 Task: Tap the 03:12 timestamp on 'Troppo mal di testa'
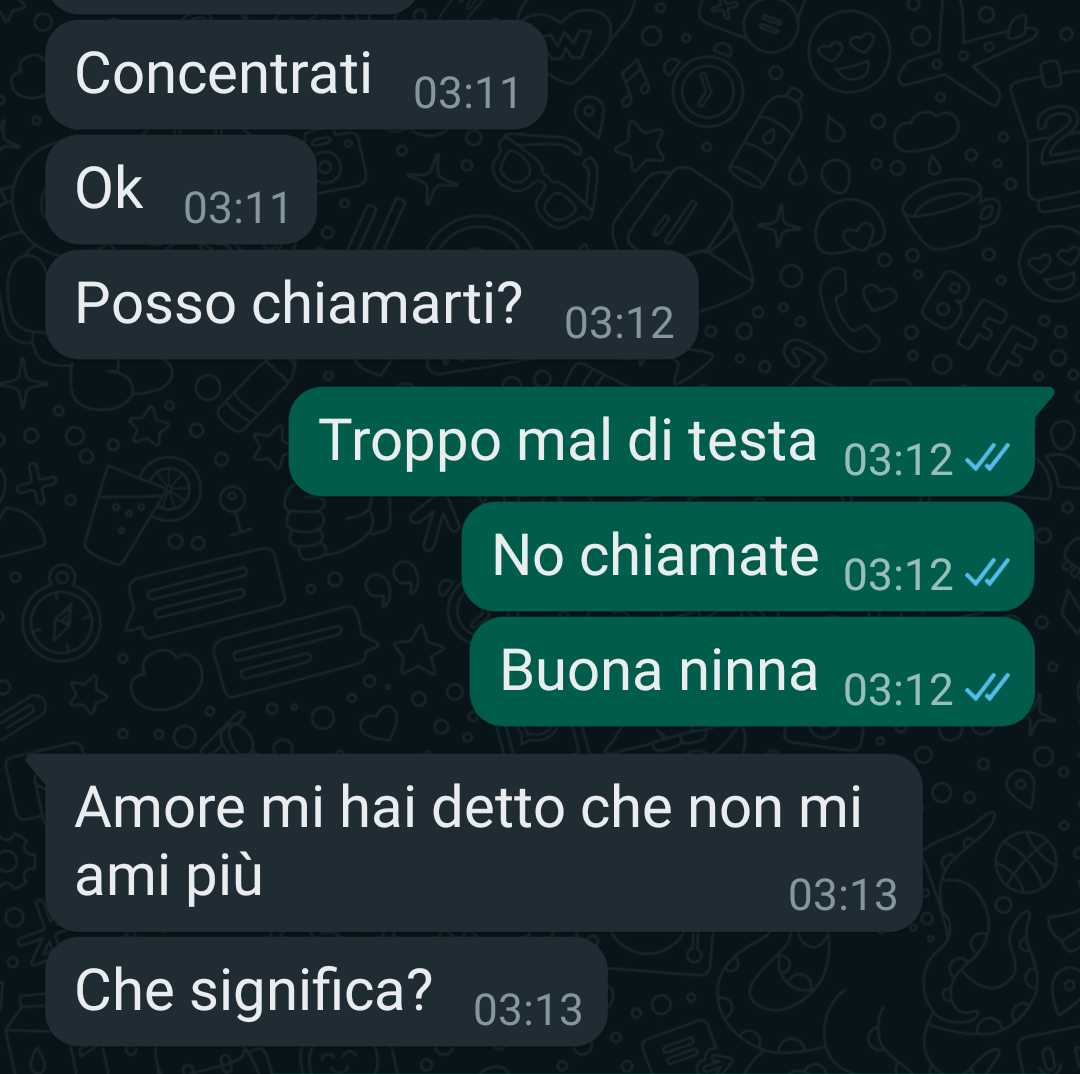(x=898, y=459)
